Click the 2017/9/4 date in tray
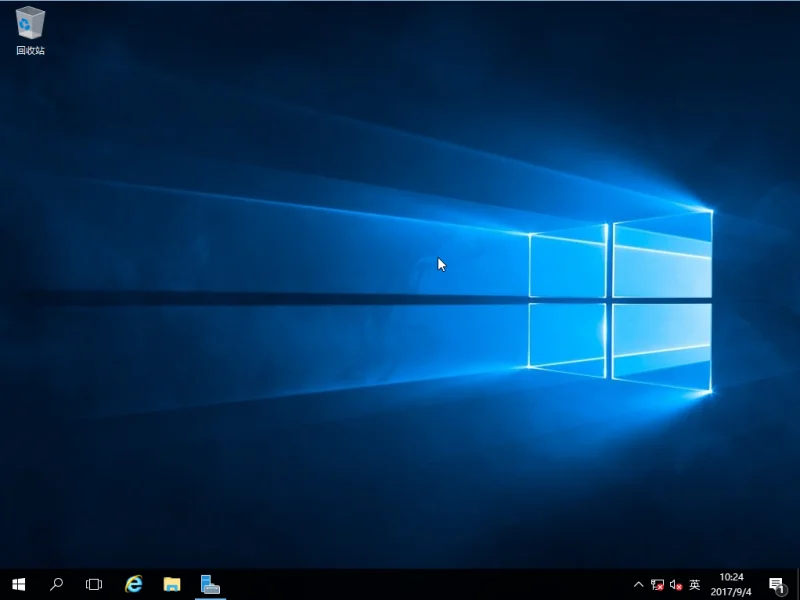800x600 pixels. pyautogui.click(x=731, y=592)
